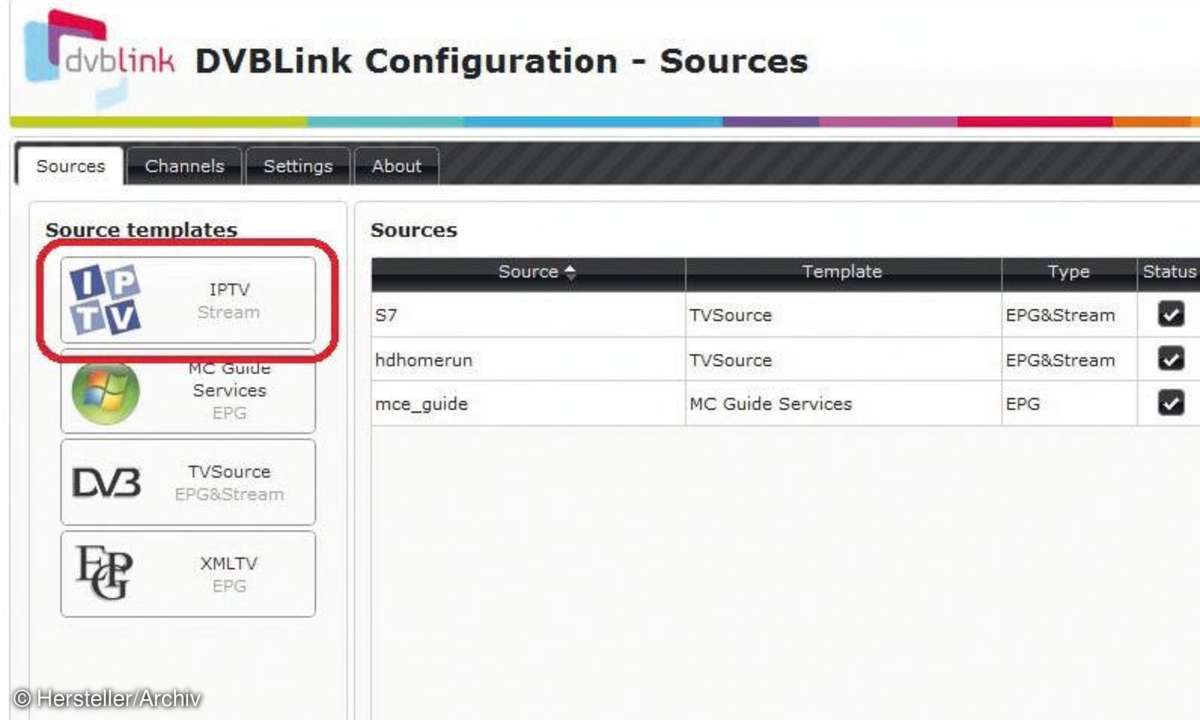Open the About tab

(x=397, y=166)
